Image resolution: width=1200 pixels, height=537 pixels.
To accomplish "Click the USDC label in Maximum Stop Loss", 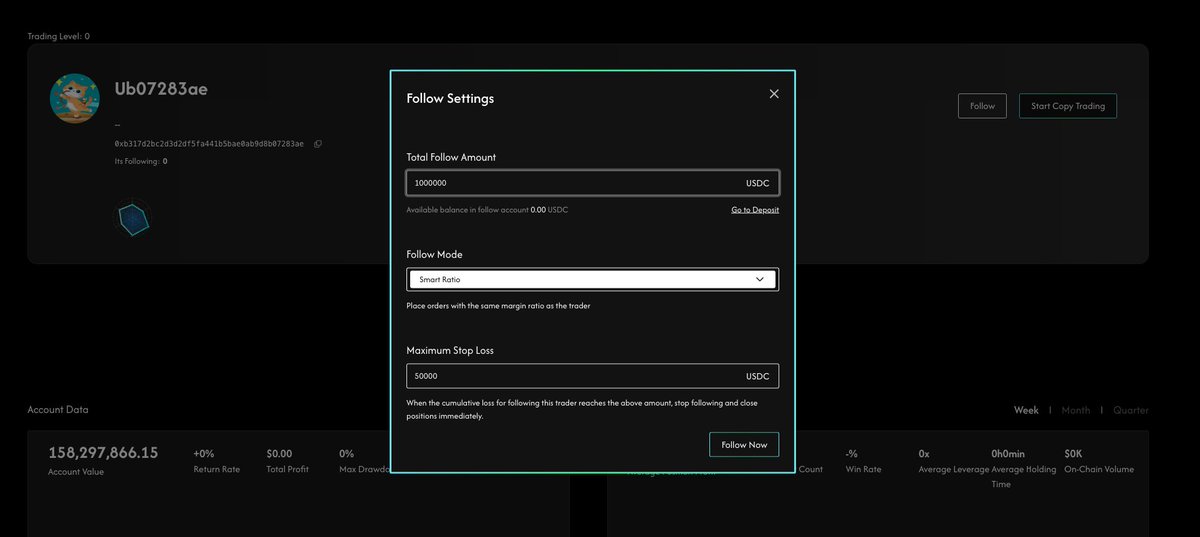I will click(x=758, y=376).
